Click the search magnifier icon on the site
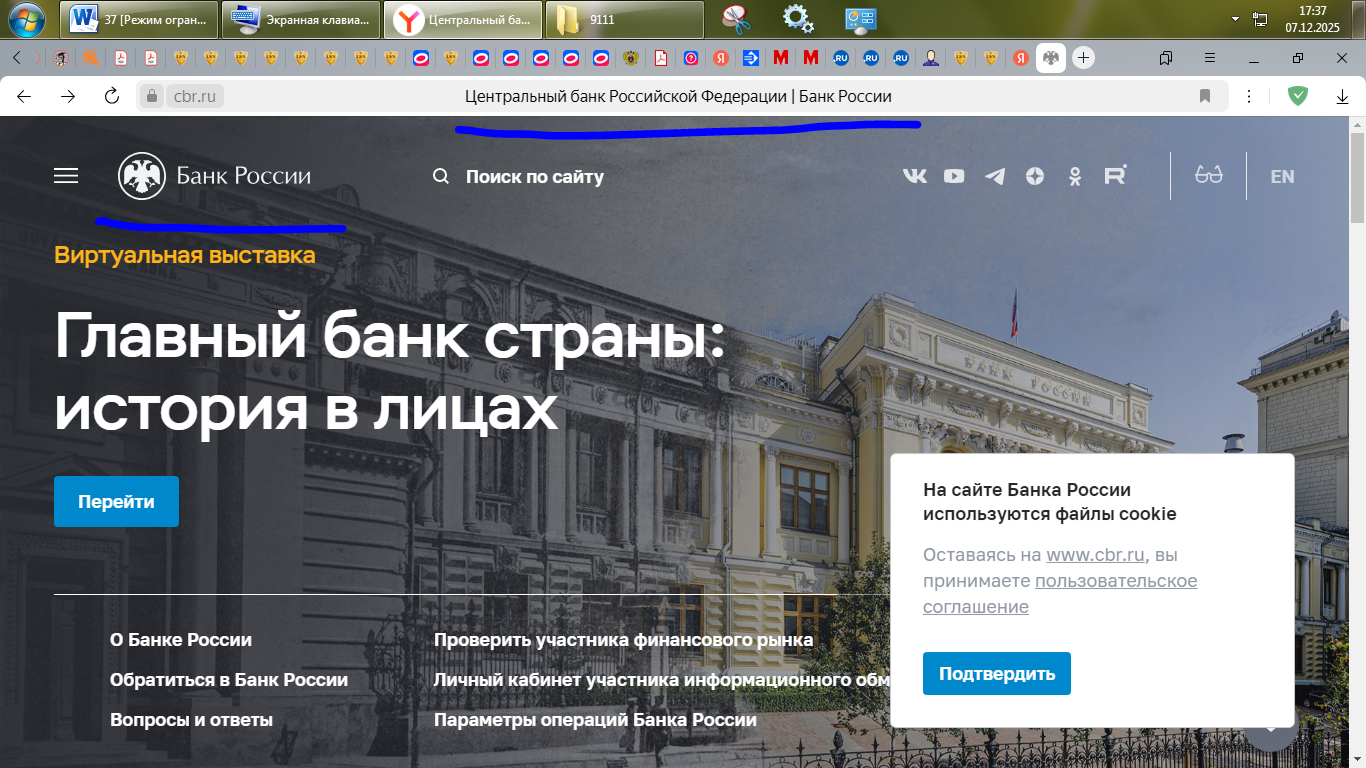Viewport: 1366px width, 768px height. pos(440,176)
